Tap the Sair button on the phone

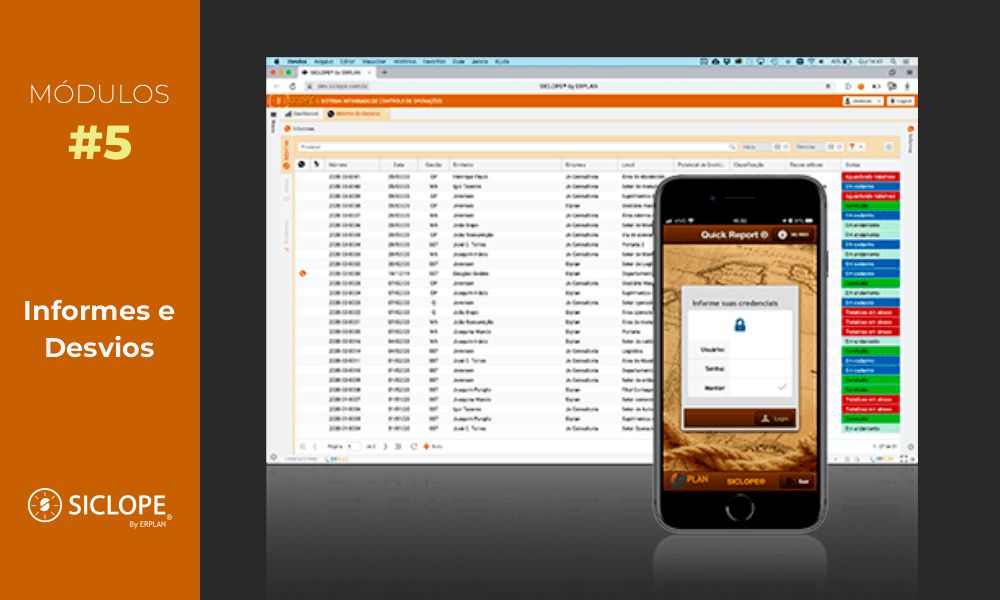pyautogui.click(x=797, y=481)
